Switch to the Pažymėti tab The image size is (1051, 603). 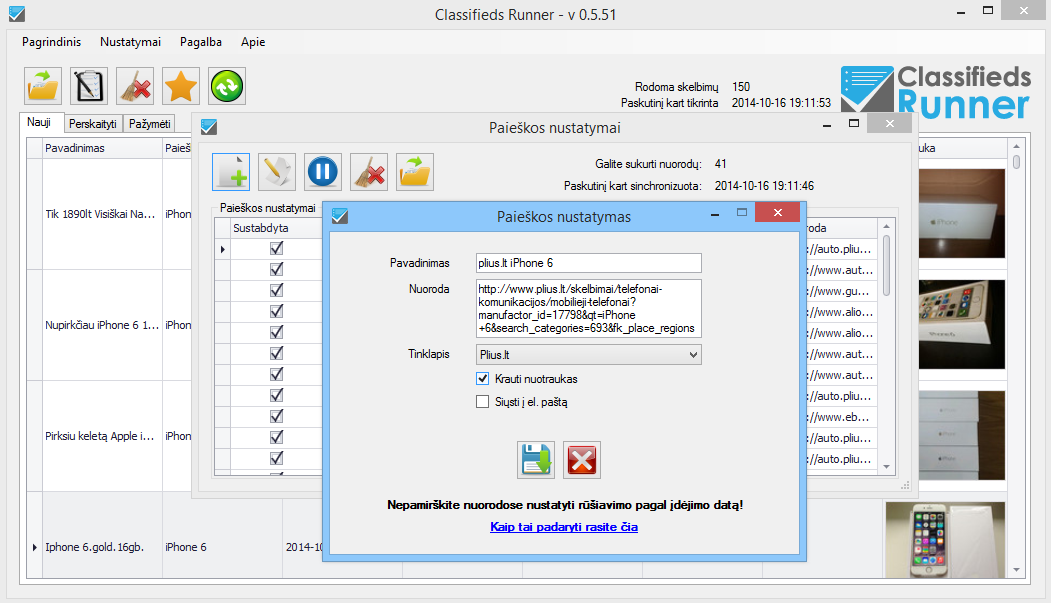[x=149, y=124]
